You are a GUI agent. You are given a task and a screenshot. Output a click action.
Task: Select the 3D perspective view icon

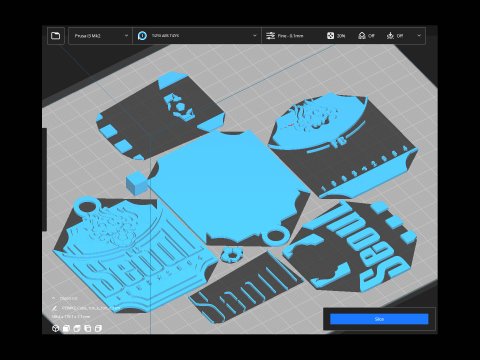(55, 329)
